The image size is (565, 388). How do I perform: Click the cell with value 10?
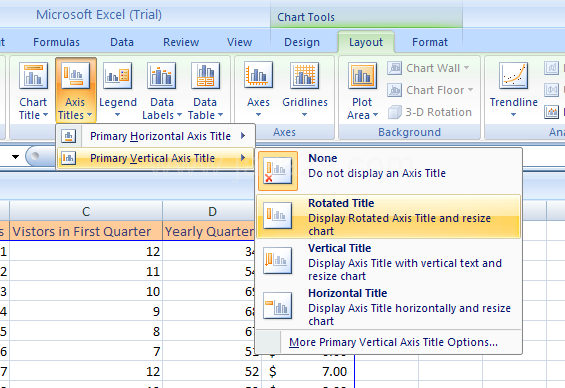coord(86,291)
